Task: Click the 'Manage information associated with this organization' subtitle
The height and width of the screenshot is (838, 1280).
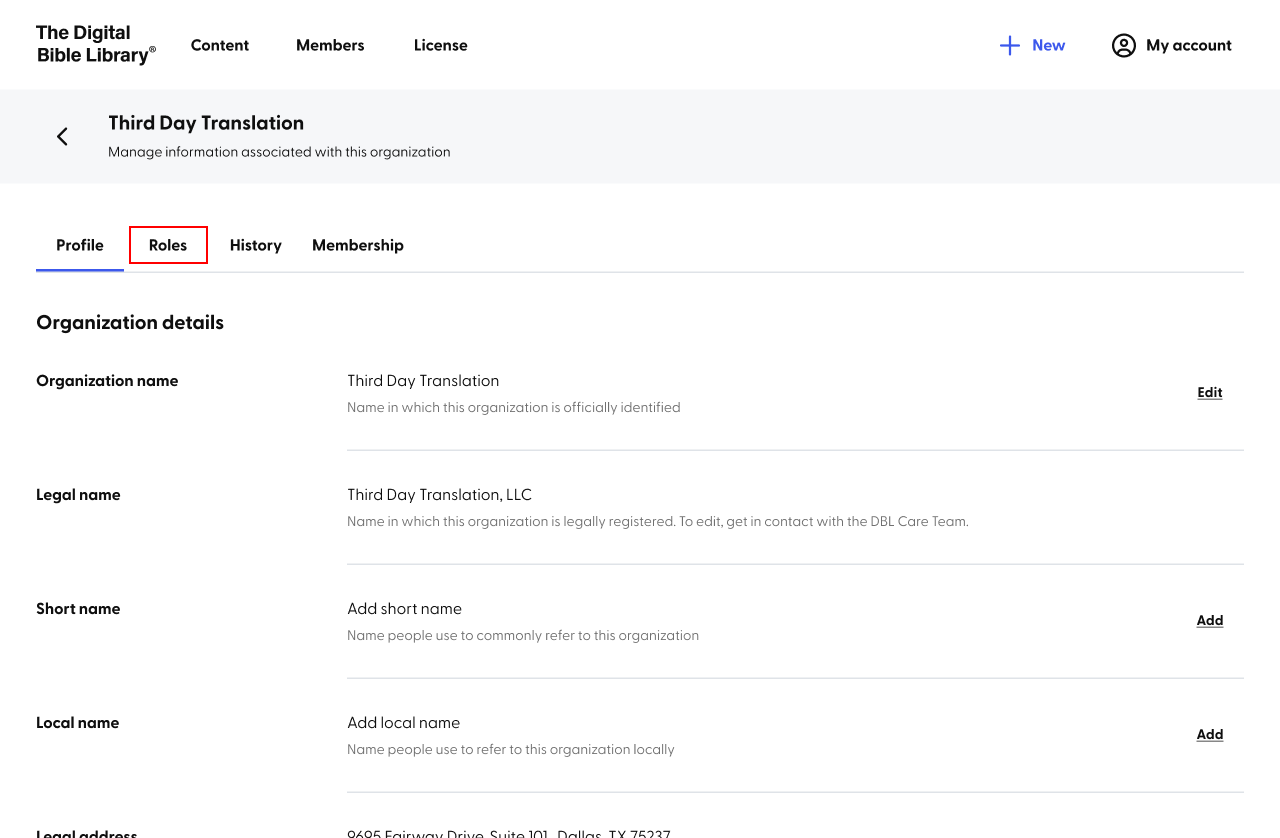Action: (279, 152)
